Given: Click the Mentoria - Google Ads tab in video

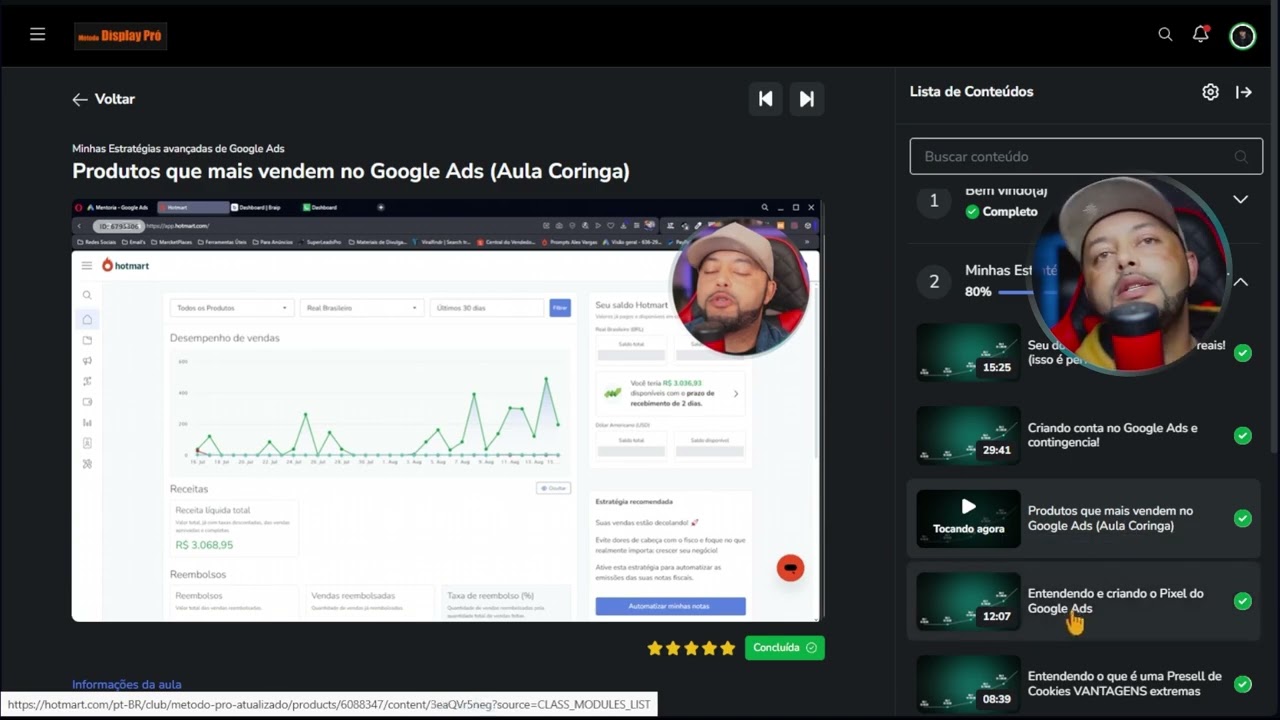Looking at the screenshot, I should (118, 207).
